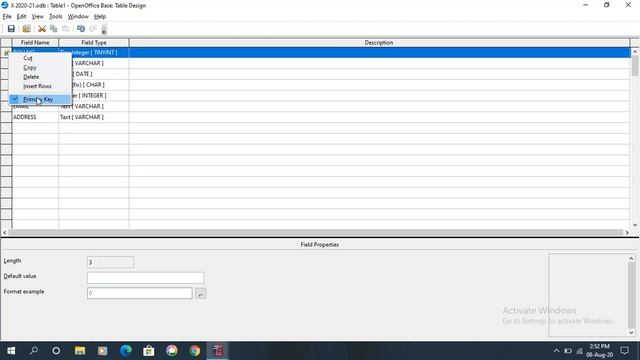This screenshot has height=360, width=640.
Task: Open the Tools menu
Action: click(56, 16)
